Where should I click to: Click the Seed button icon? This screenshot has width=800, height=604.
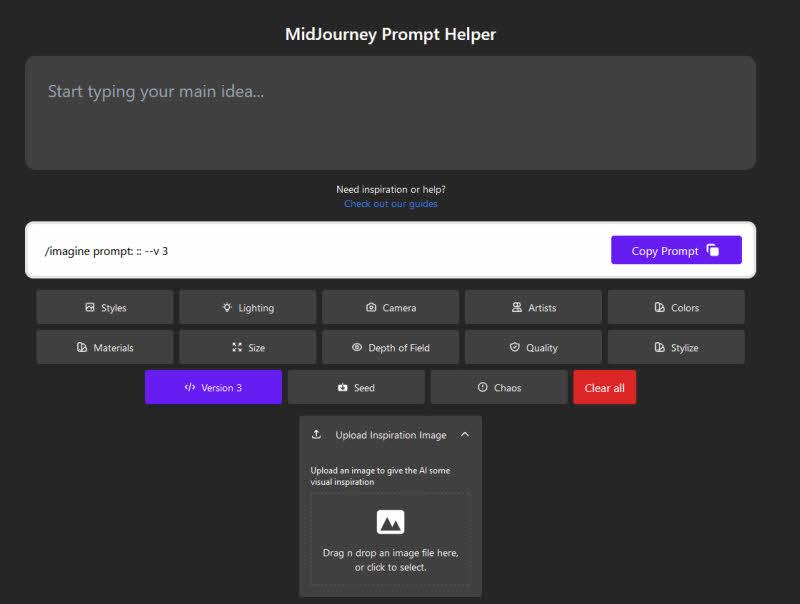[342, 388]
